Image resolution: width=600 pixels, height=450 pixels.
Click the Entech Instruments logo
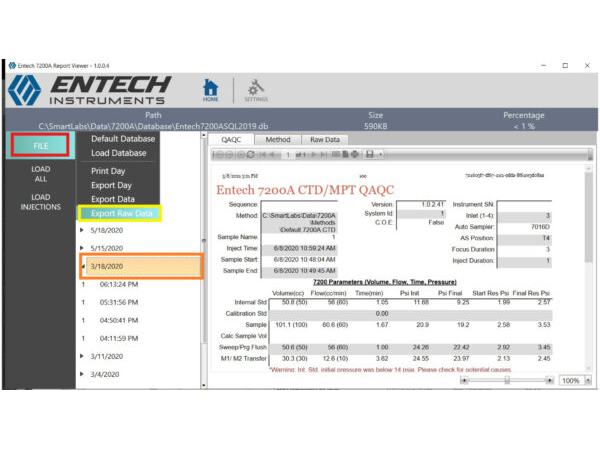point(90,90)
